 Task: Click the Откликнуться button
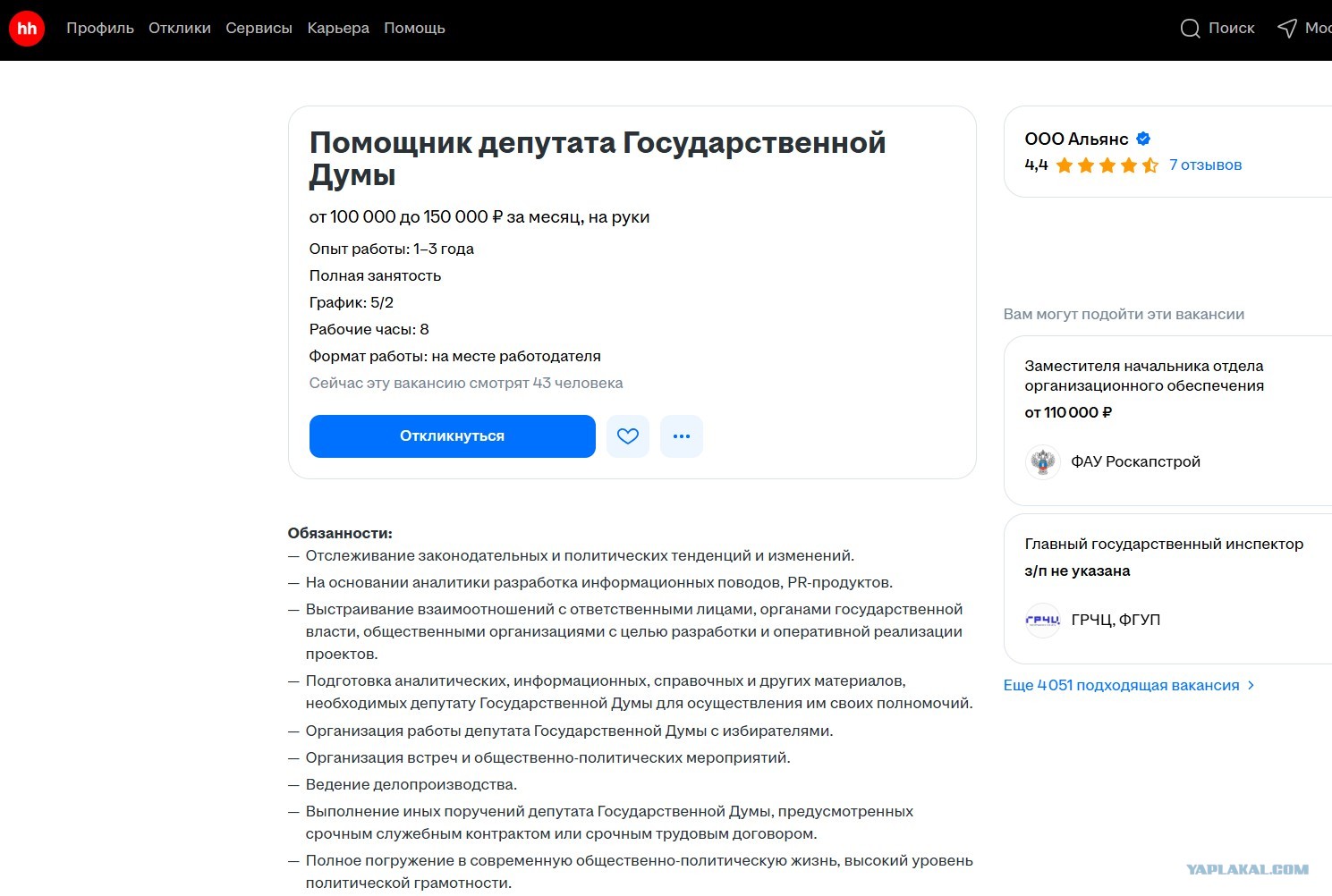pyautogui.click(x=453, y=436)
